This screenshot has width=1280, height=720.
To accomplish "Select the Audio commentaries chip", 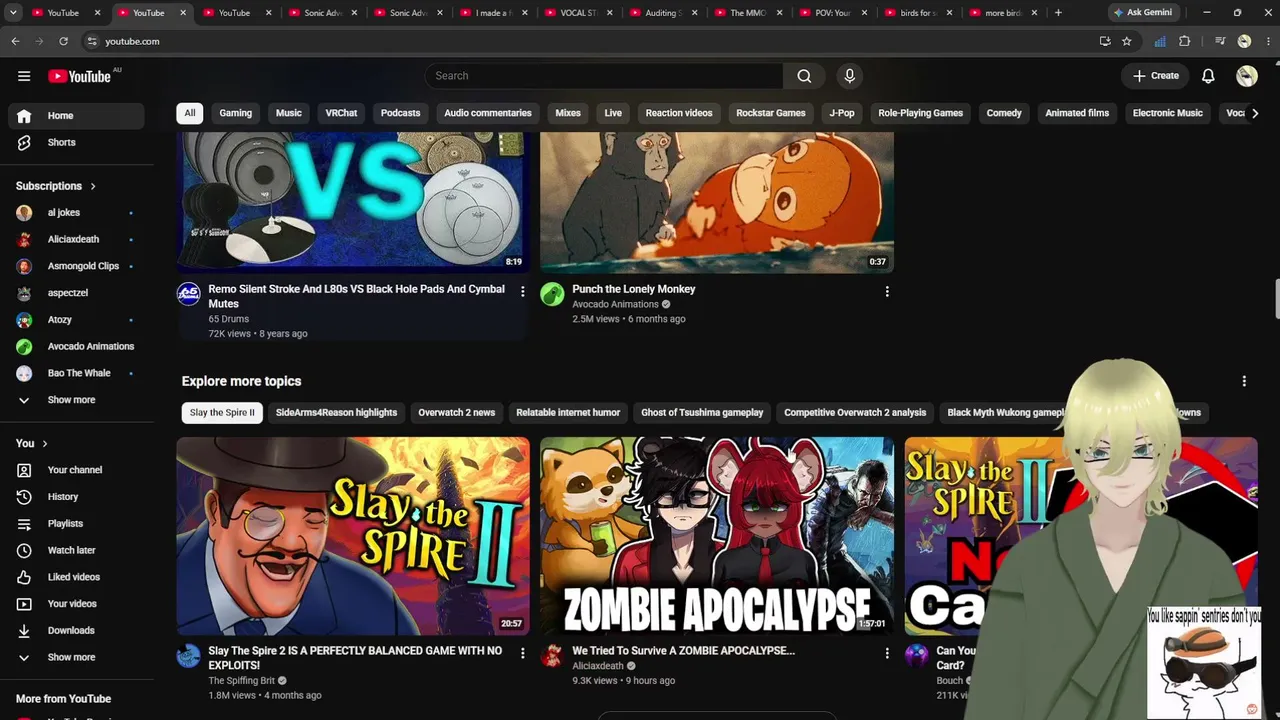I will 488,113.
